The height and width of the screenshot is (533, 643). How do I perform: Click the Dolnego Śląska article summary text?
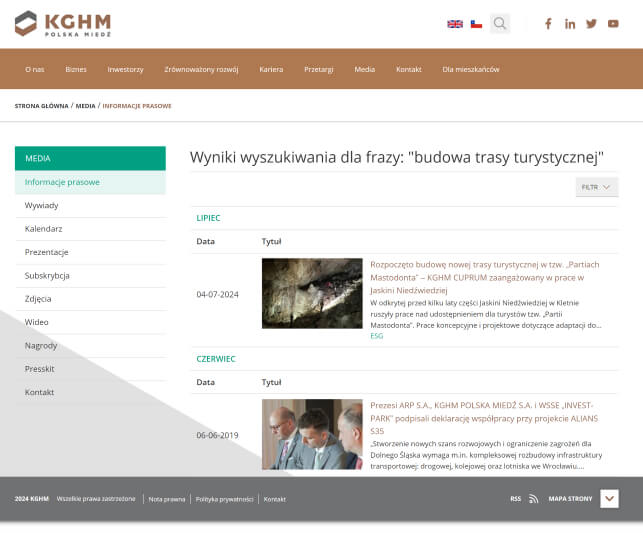pos(486,455)
